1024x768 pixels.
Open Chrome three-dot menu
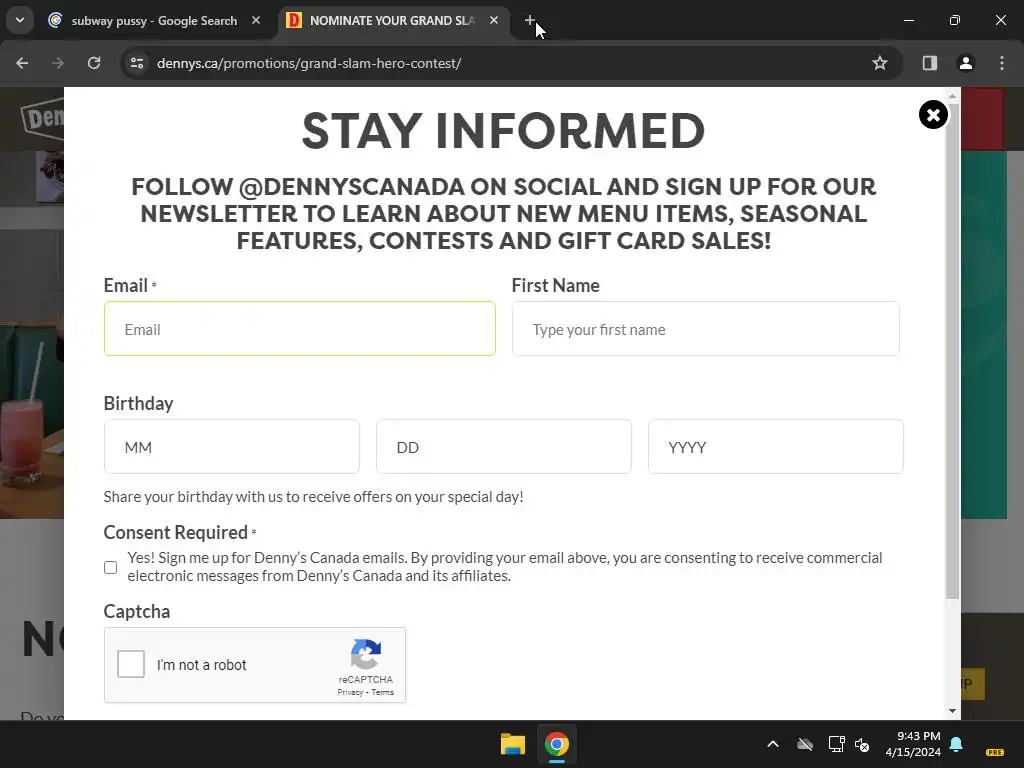(1002, 63)
